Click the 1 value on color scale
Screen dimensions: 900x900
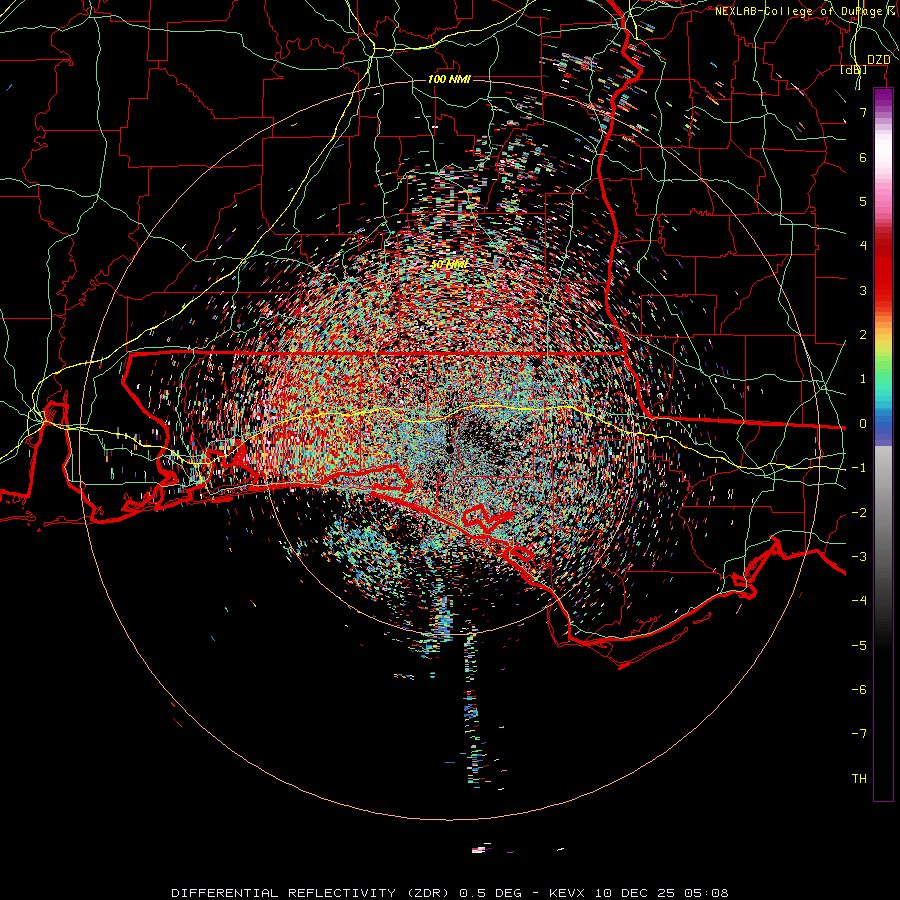pos(863,379)
